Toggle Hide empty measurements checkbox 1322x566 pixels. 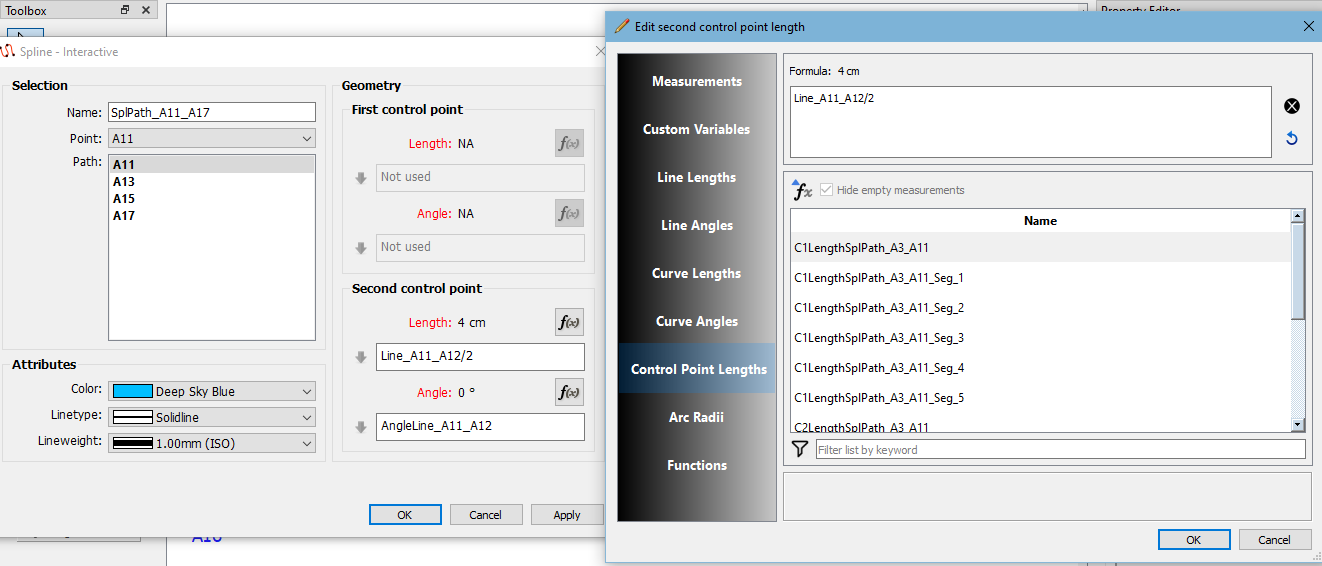click(x=826, y=190)
